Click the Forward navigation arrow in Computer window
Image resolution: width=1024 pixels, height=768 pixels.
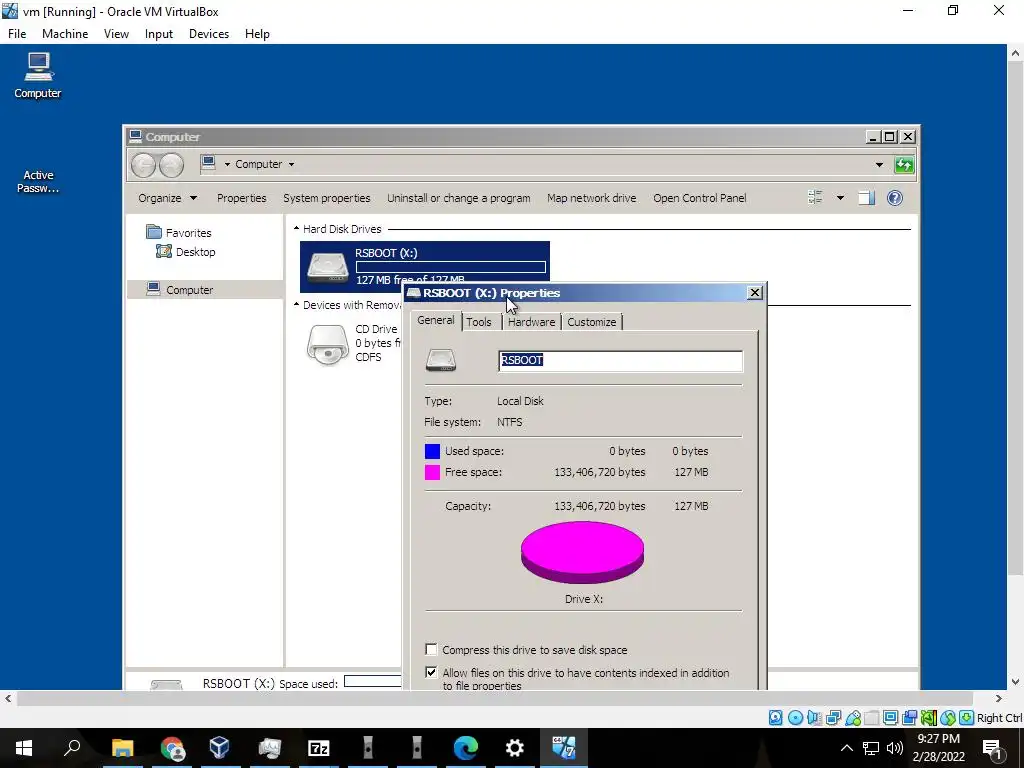click(x=171, y=165)
